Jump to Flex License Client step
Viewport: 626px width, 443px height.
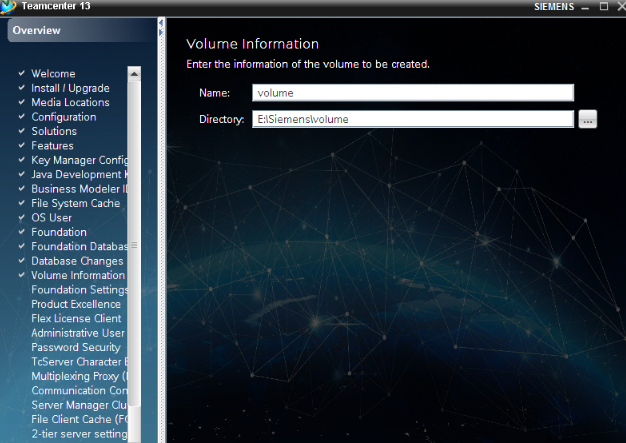tap(76, 319)
